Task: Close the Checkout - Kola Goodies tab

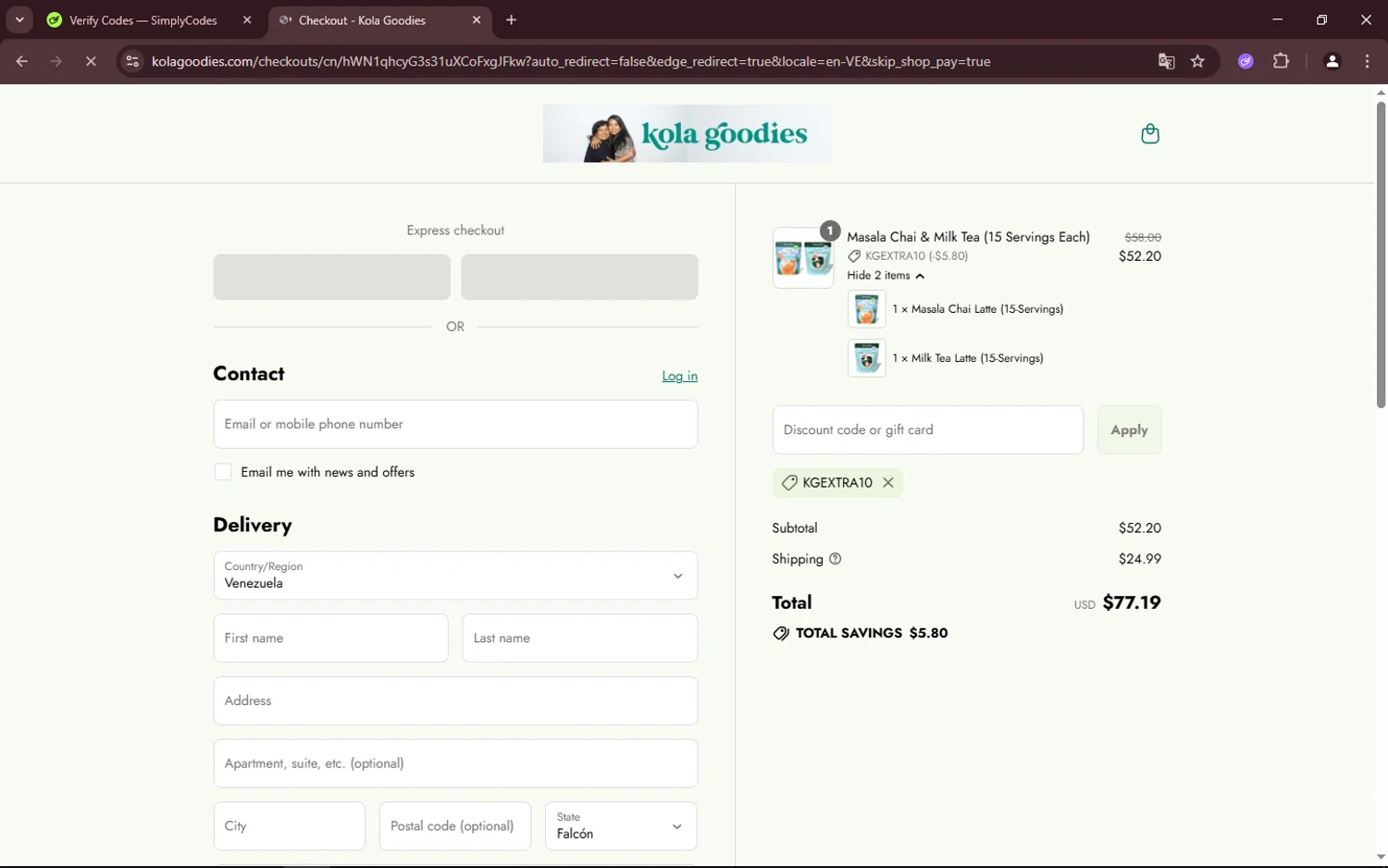Action: [477, 20]
